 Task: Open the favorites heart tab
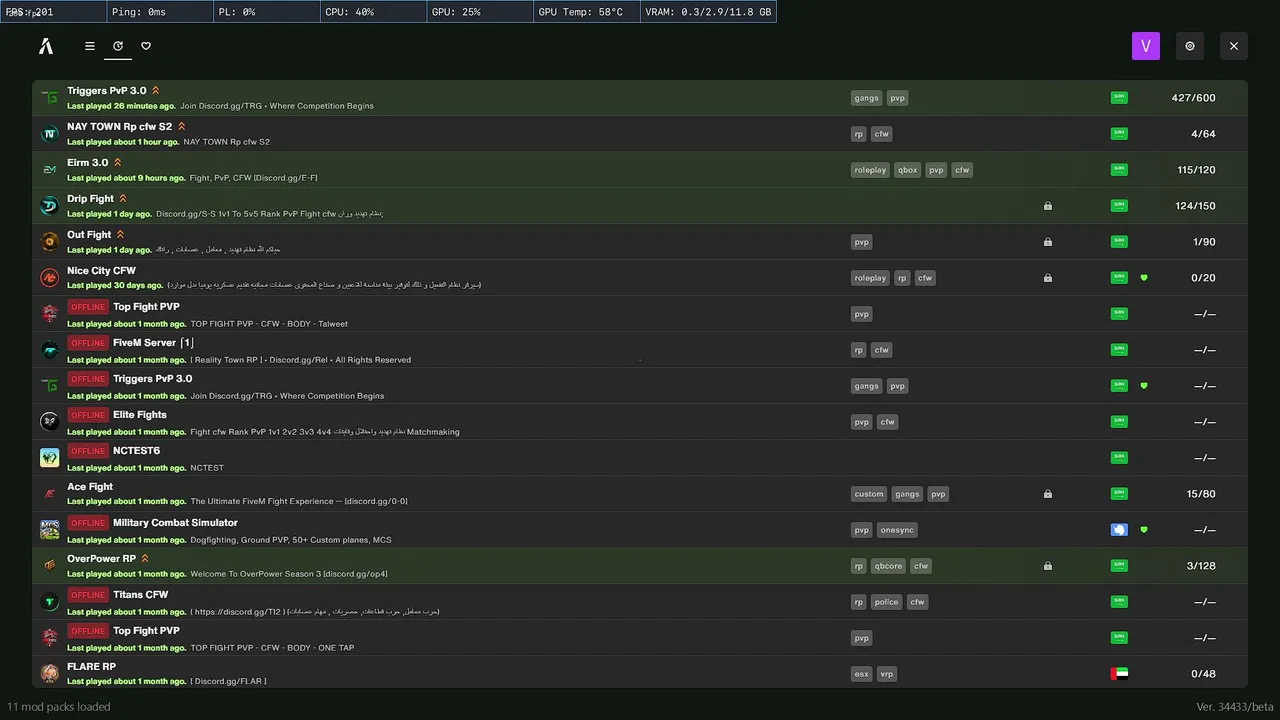(x=146, y=46)
